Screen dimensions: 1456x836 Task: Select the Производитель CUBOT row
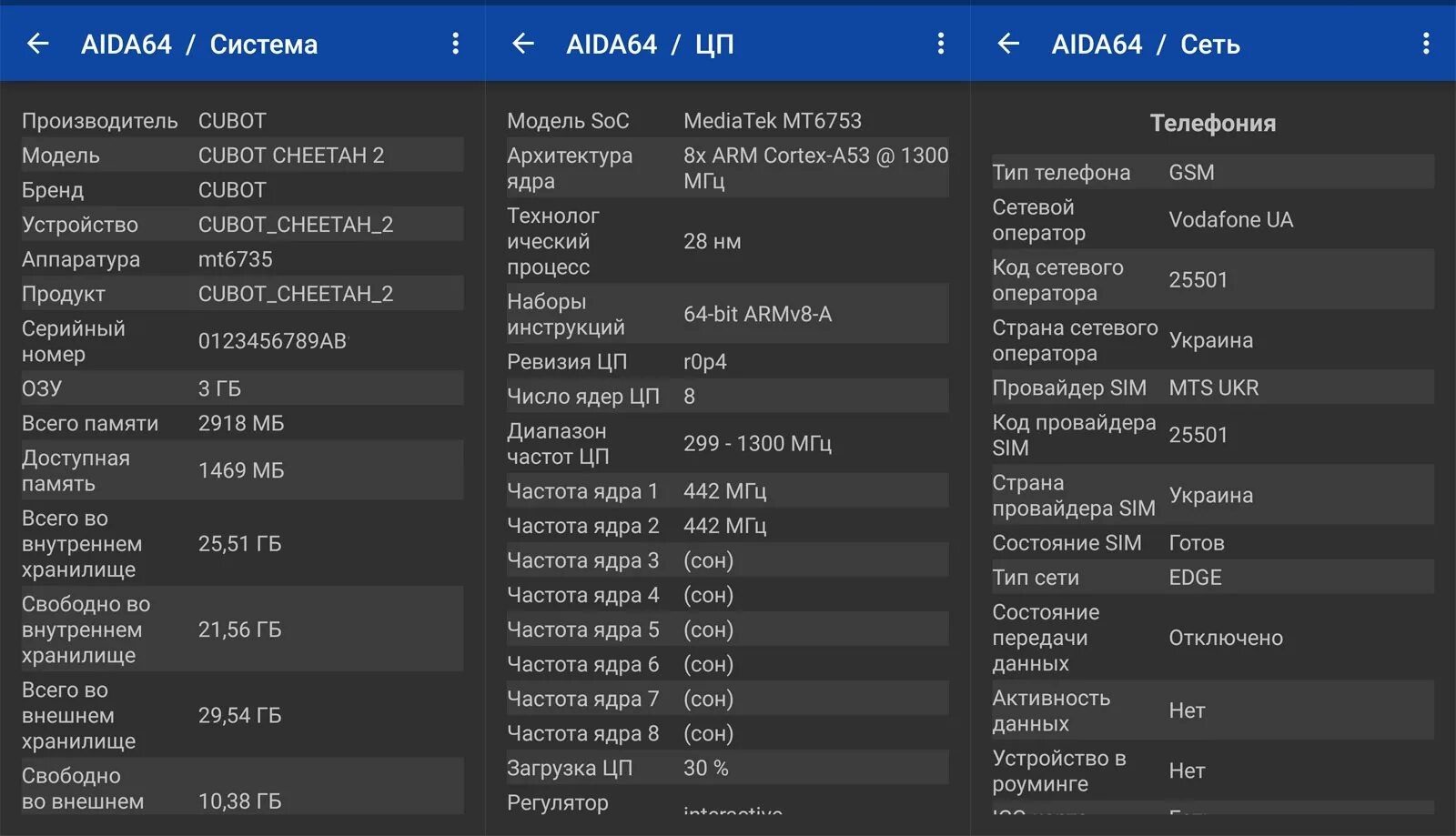coord(242,121)
